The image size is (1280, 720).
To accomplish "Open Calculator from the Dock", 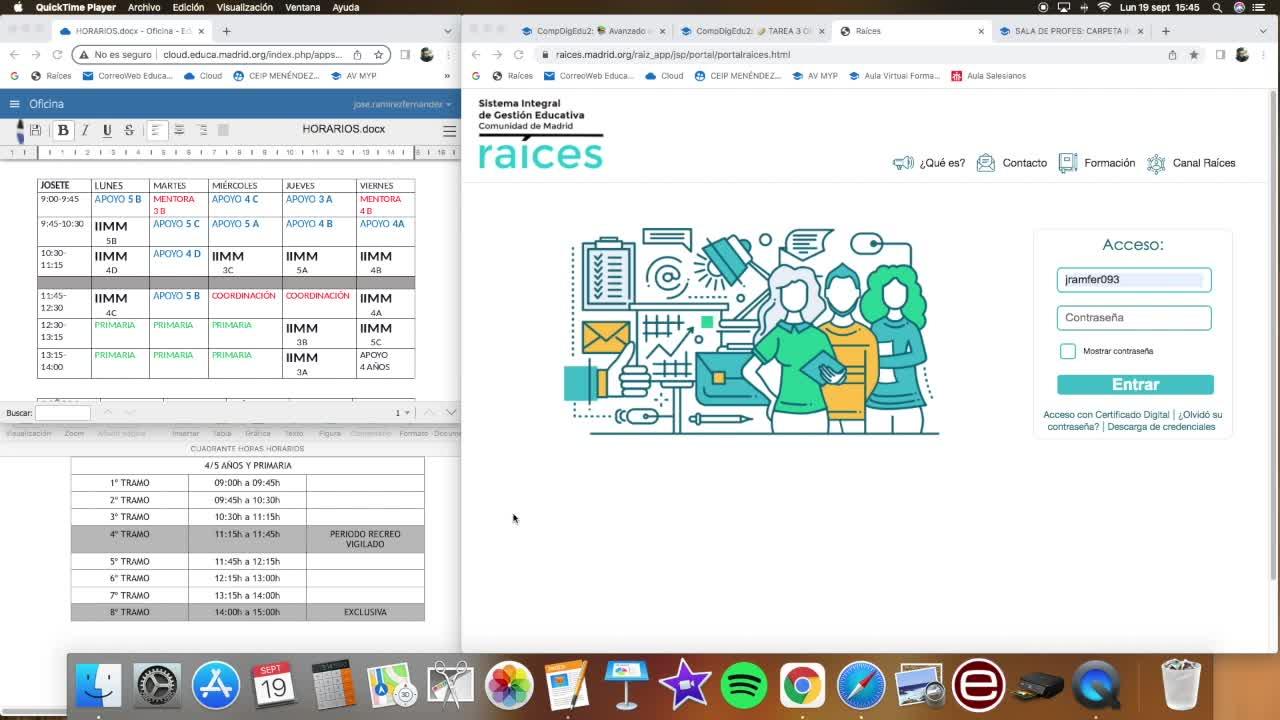I will [333, 686].
